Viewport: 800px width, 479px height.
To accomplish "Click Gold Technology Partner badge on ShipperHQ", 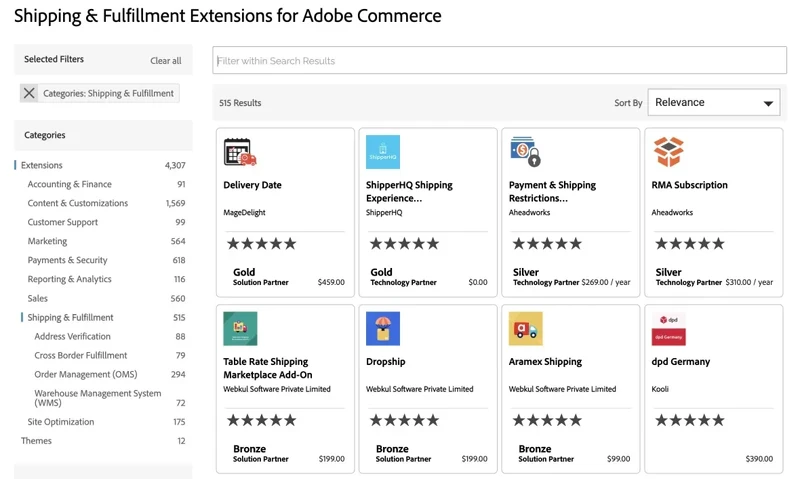I will pyautogui.click(x=404, y=276).
